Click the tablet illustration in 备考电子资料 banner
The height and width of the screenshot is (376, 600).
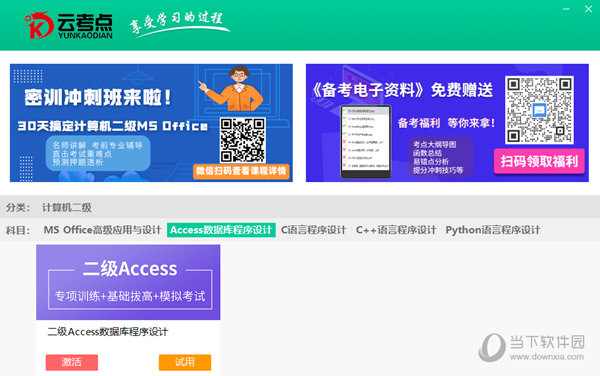coord(366,142)
